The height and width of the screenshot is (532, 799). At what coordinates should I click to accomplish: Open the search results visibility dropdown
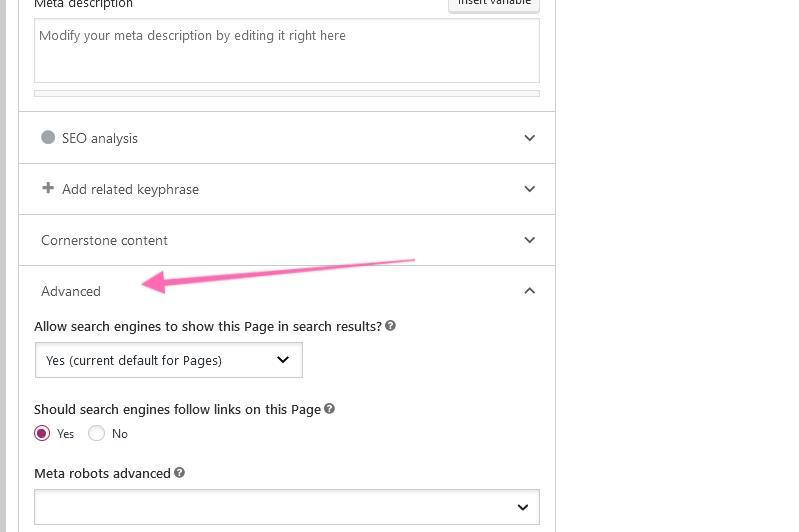[168, 360]
